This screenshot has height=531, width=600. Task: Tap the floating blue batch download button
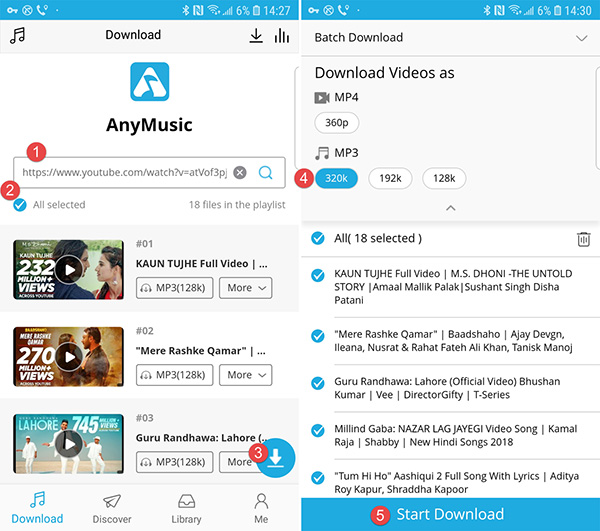coord(276,458)
